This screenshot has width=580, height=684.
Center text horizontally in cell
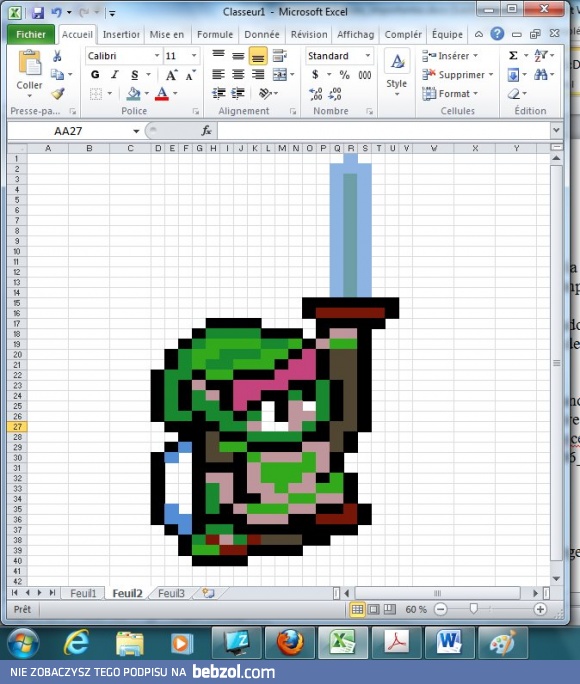tap(238, 75)
